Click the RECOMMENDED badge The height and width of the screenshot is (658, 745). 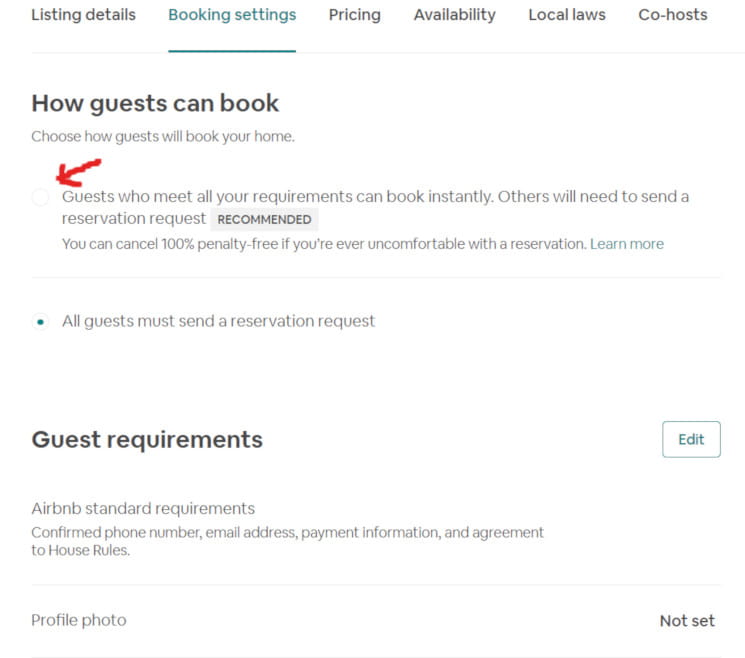pyautogui.click(x=264, y=220)
